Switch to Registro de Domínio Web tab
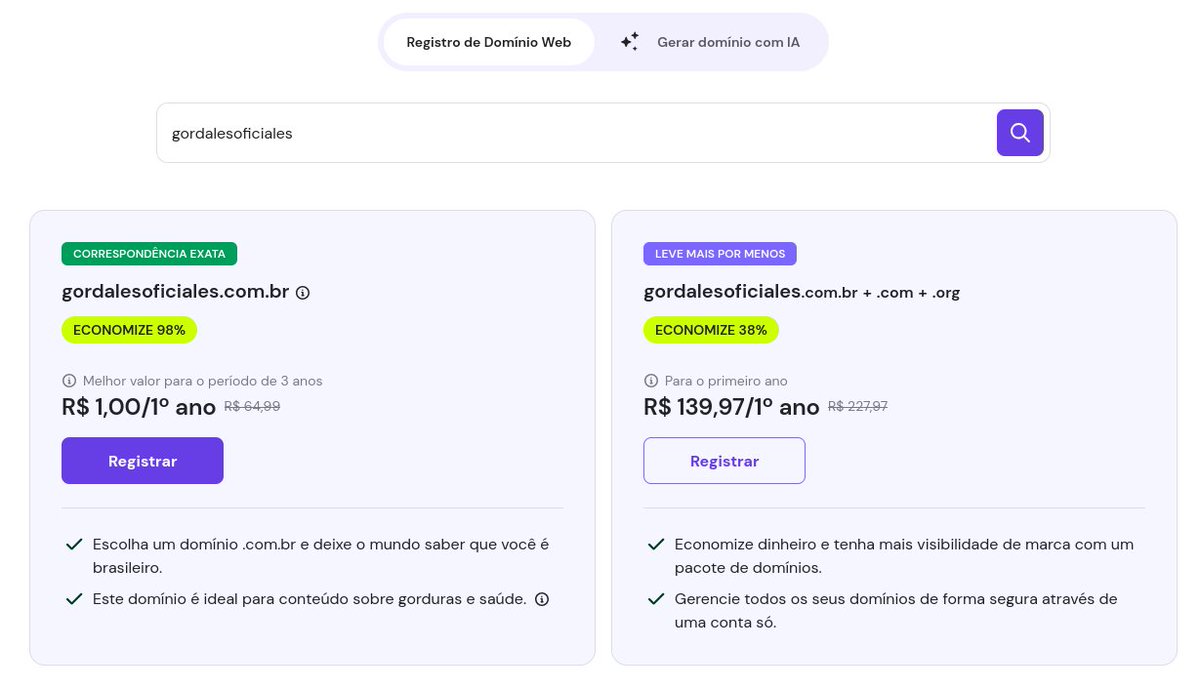 489,42
